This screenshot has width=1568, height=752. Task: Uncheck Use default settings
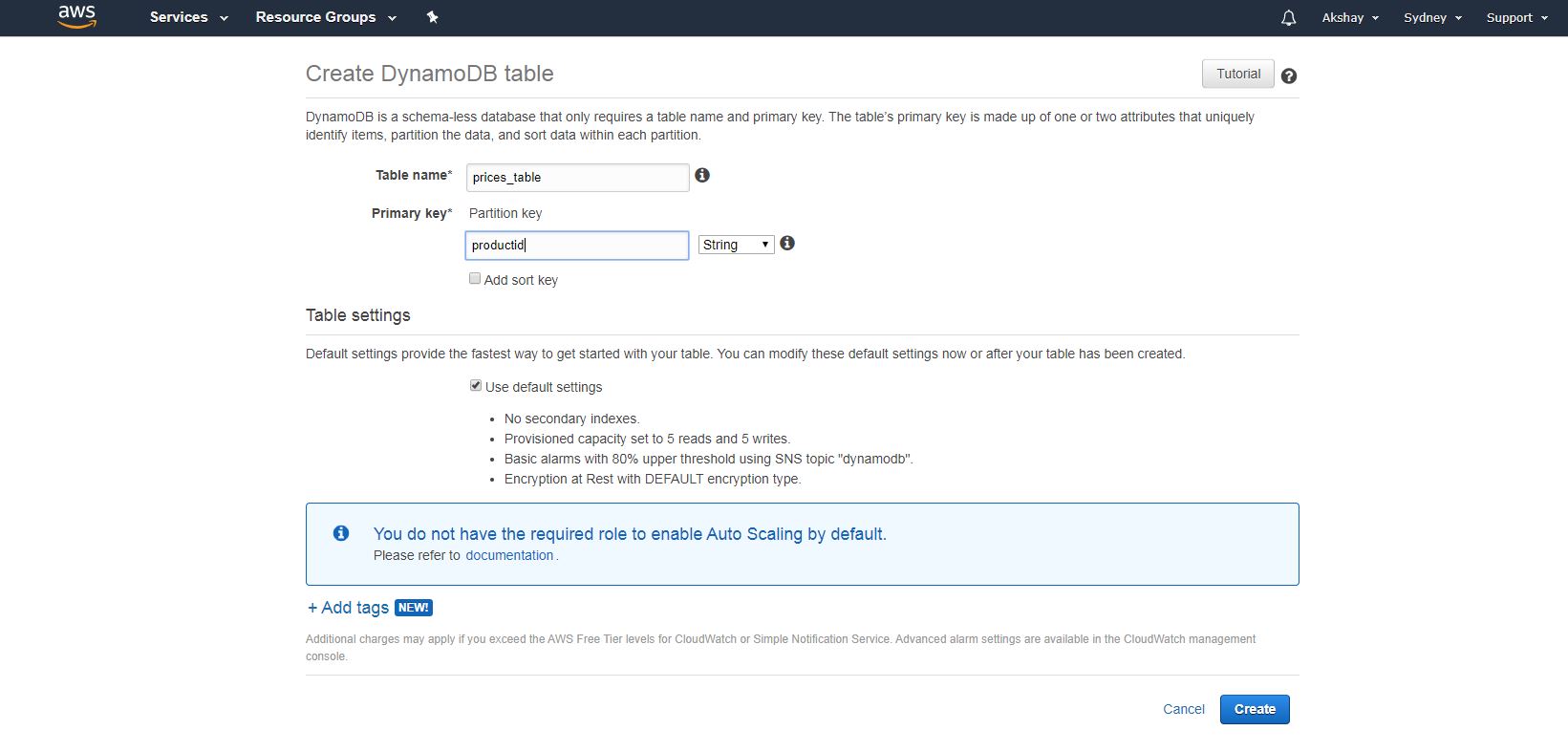point(476,385)
